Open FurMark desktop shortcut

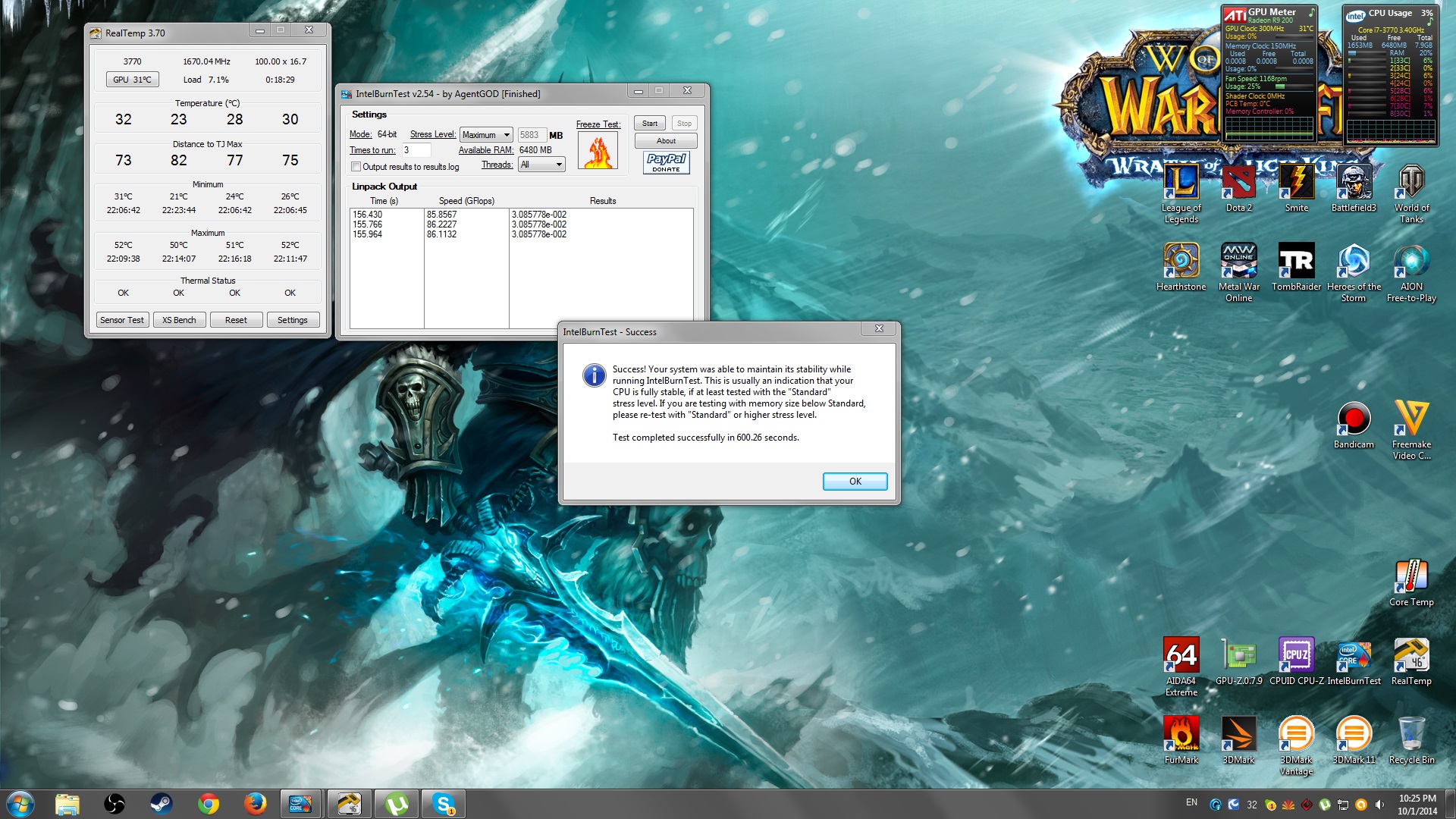[1181, 734]
